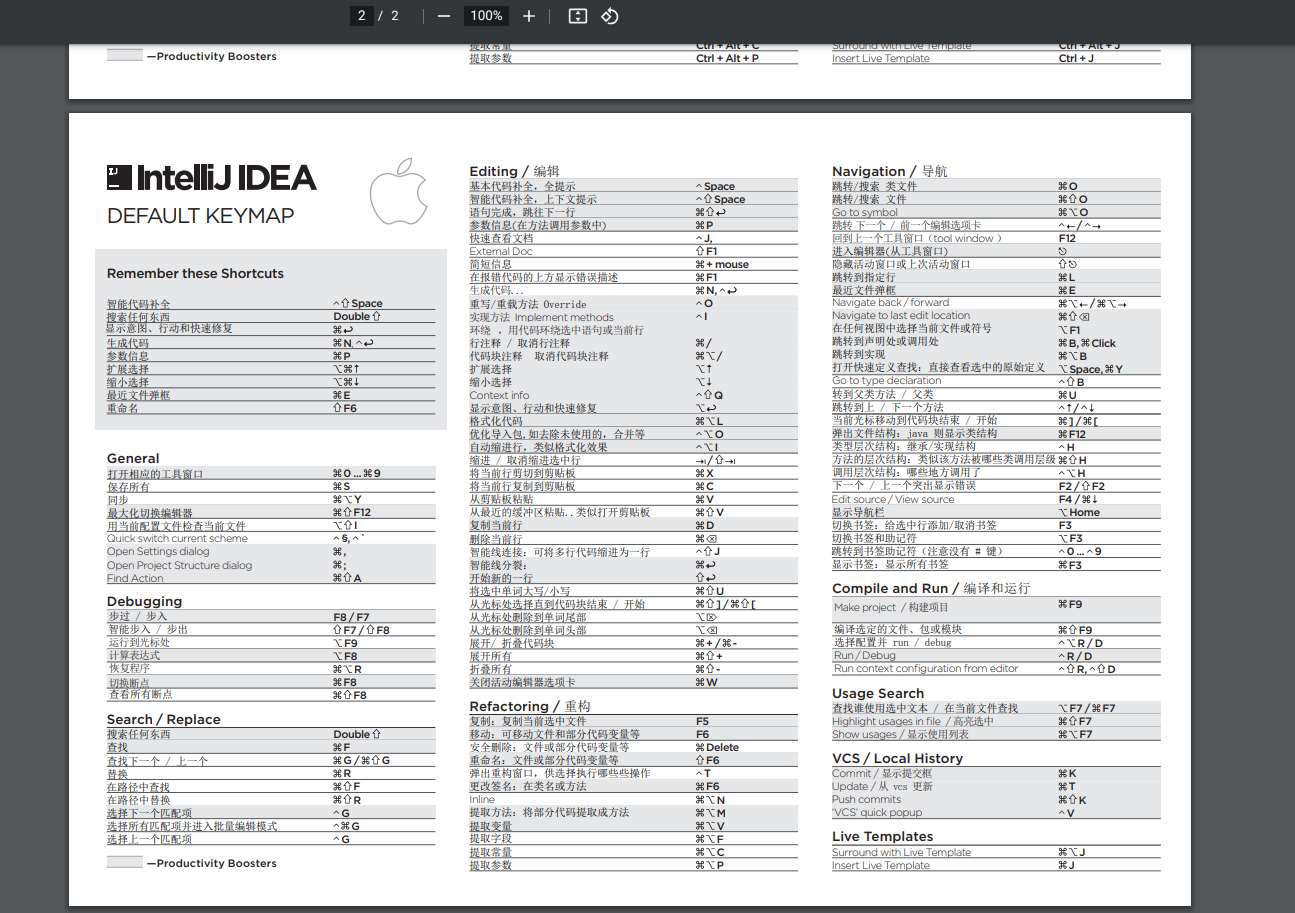Click the Debugging section heading
This screenshot has height=913, width=1295.
pos(144,601)
